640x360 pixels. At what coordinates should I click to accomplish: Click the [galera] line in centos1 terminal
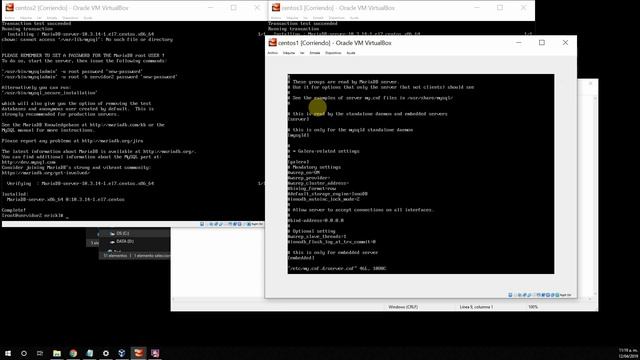point(298,162)
